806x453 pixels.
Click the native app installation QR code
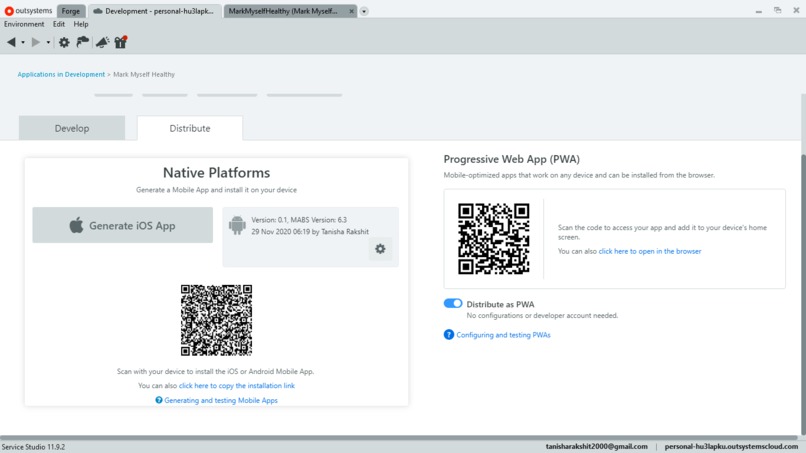(216, 320)
